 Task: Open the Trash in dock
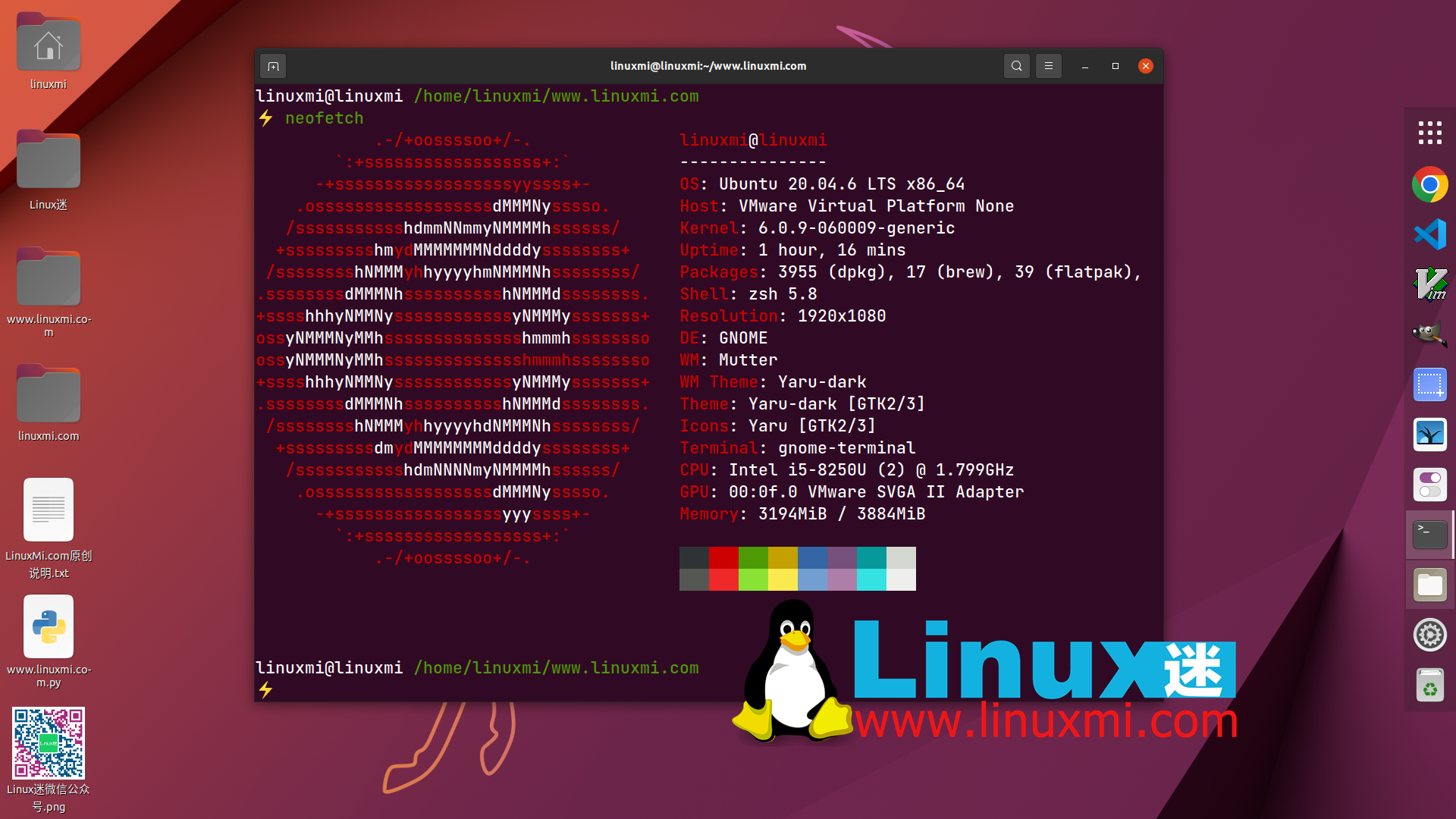pos(1429,685)
